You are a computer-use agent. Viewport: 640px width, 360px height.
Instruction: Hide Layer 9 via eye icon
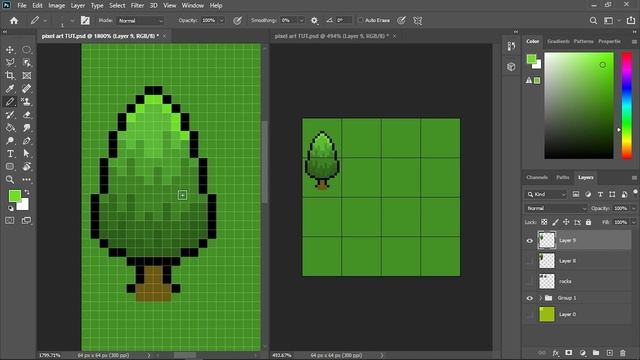(x=529, y=240)
